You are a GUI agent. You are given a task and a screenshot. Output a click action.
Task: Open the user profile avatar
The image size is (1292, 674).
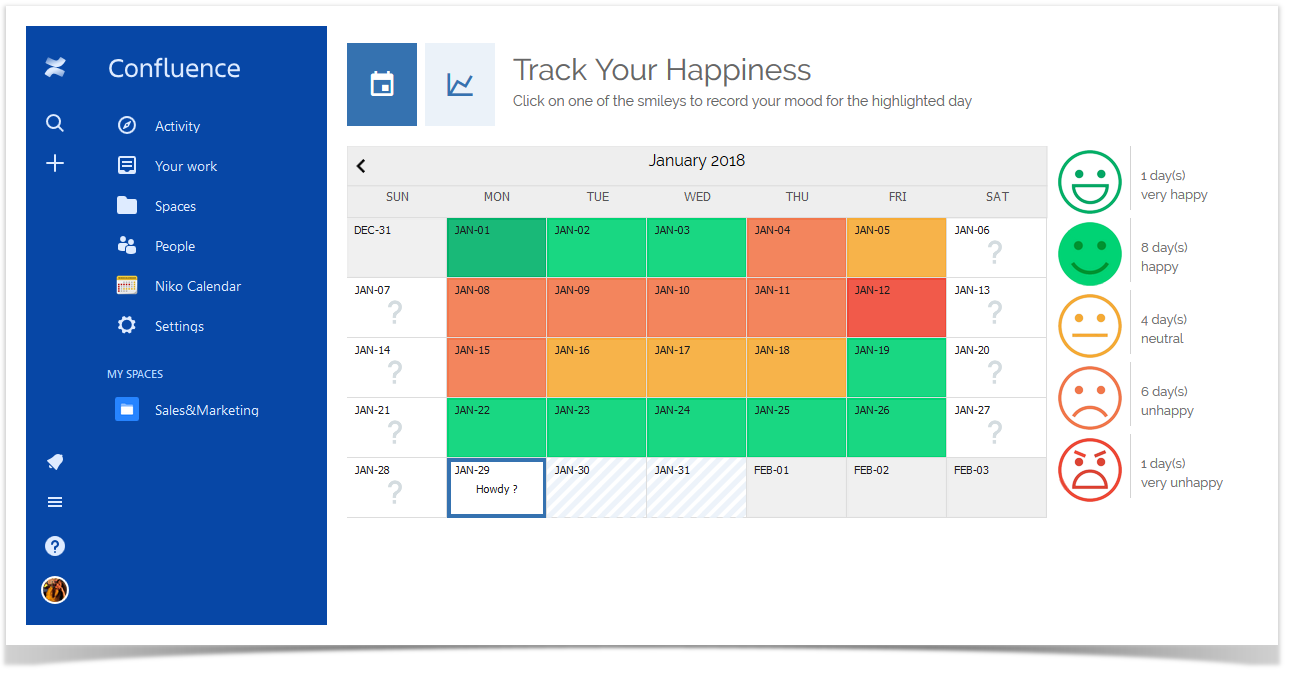[55, 590]
